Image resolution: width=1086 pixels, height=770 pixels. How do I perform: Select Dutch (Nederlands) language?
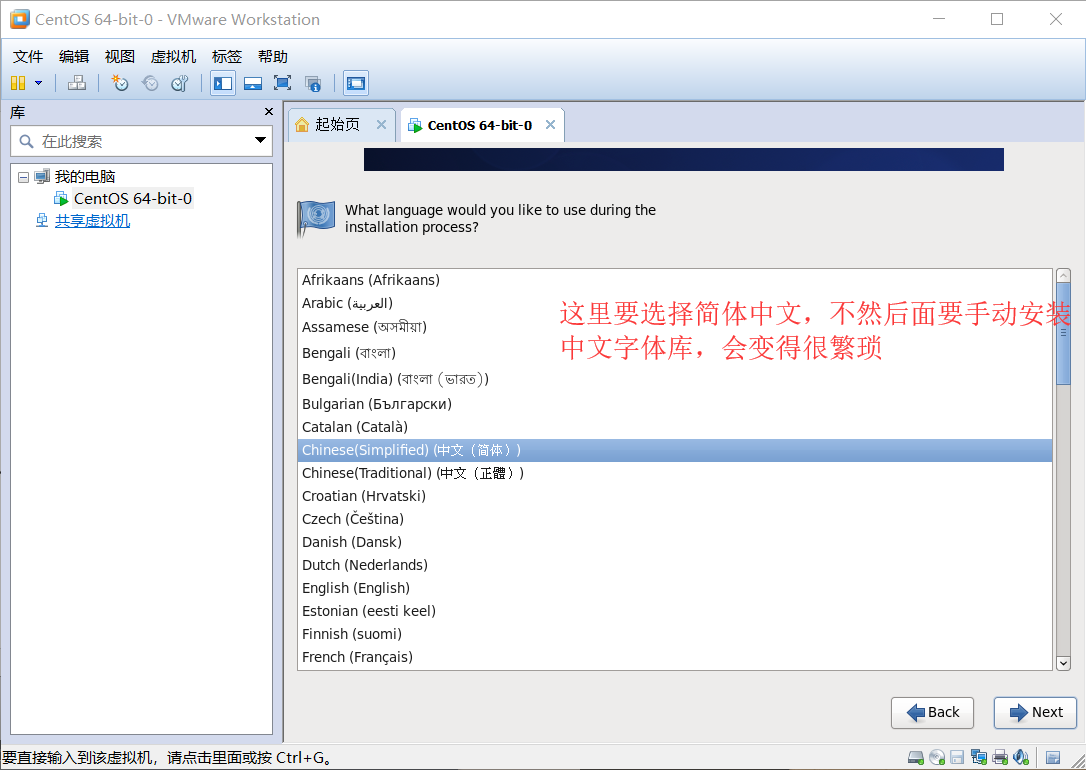pyautogui.click(x=675, y=565)
